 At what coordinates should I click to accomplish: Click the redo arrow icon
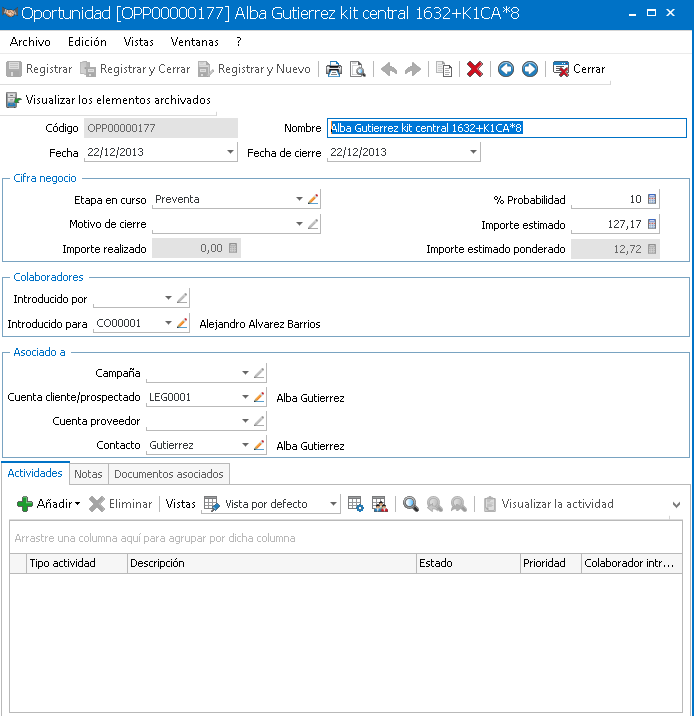click(413, 69)
